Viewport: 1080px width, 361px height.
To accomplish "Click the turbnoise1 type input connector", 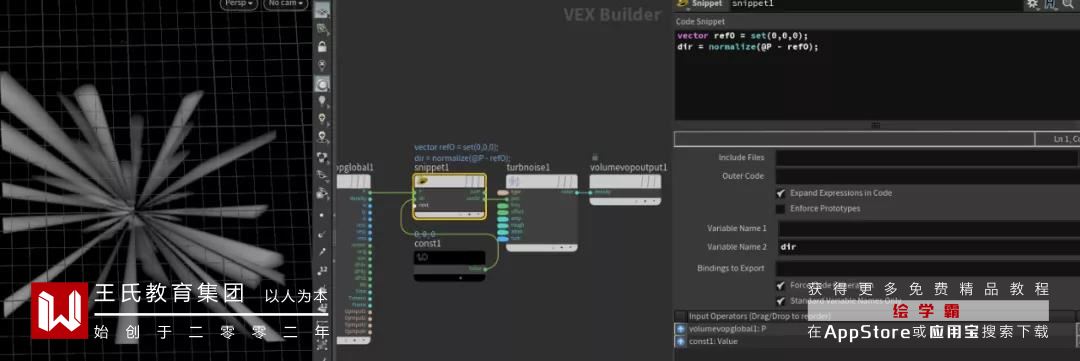I will [503, 192].
